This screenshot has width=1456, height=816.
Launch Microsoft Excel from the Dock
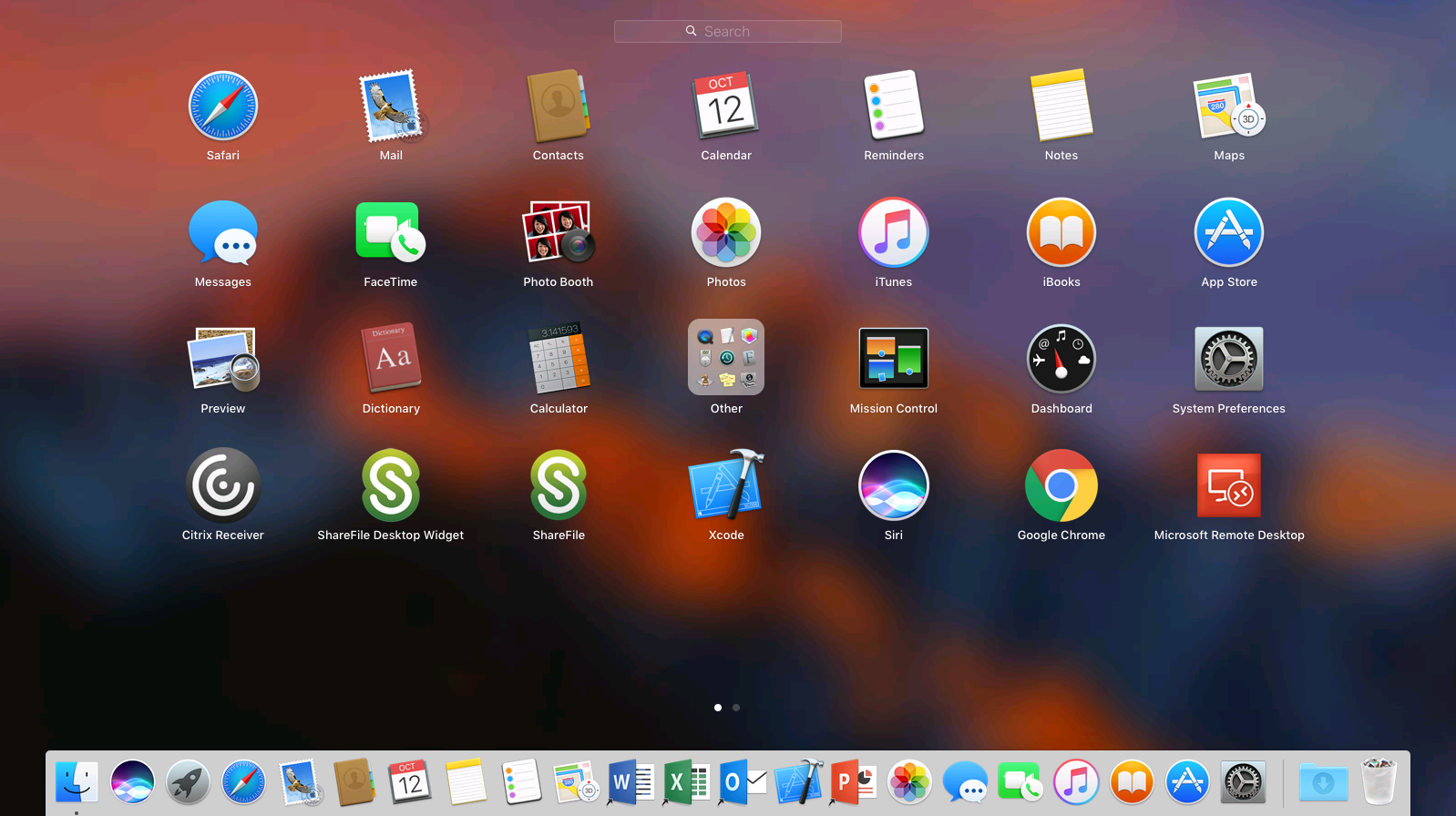pos(687,782)
